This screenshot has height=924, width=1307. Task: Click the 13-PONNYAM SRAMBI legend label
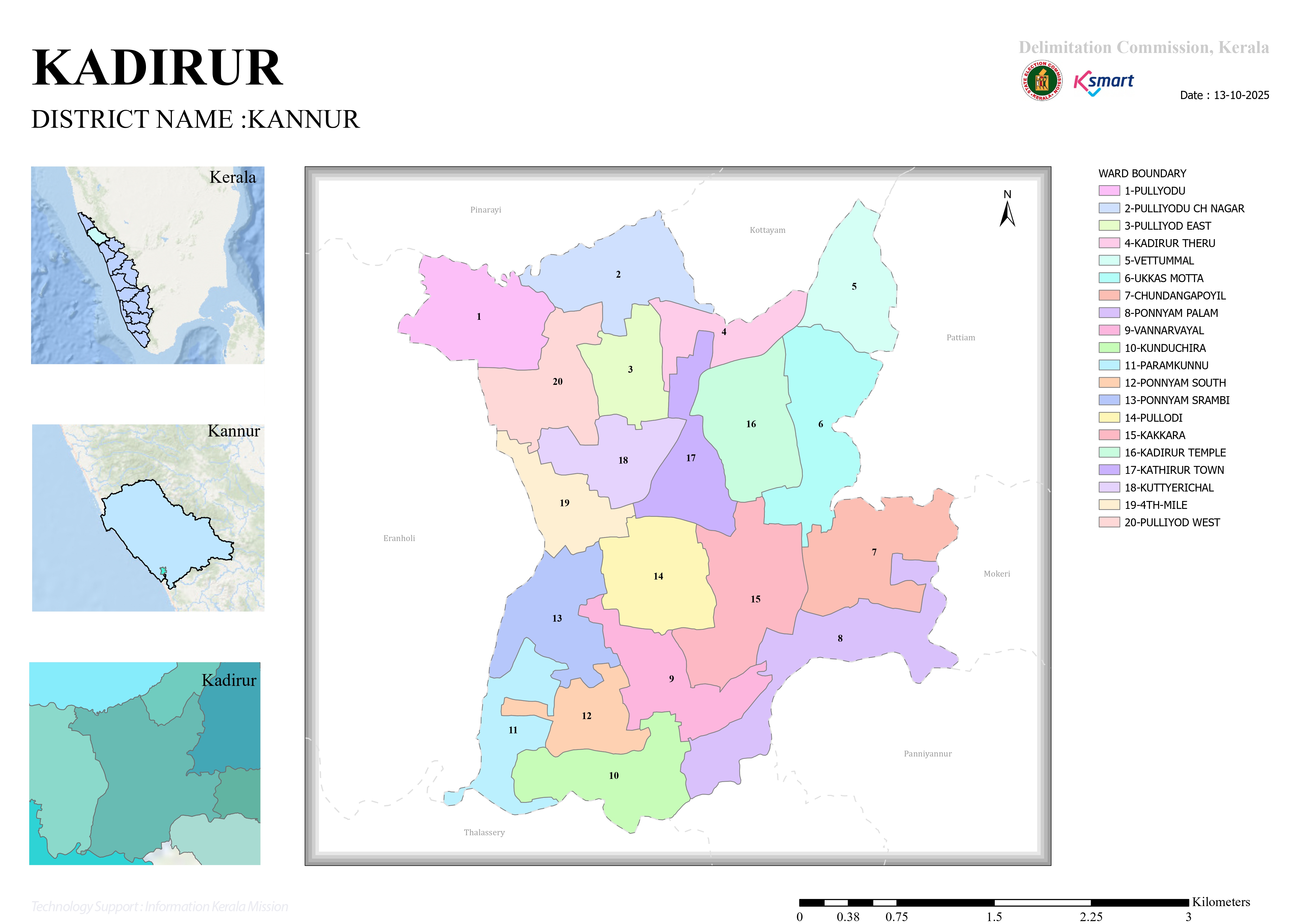point(1177,400)
